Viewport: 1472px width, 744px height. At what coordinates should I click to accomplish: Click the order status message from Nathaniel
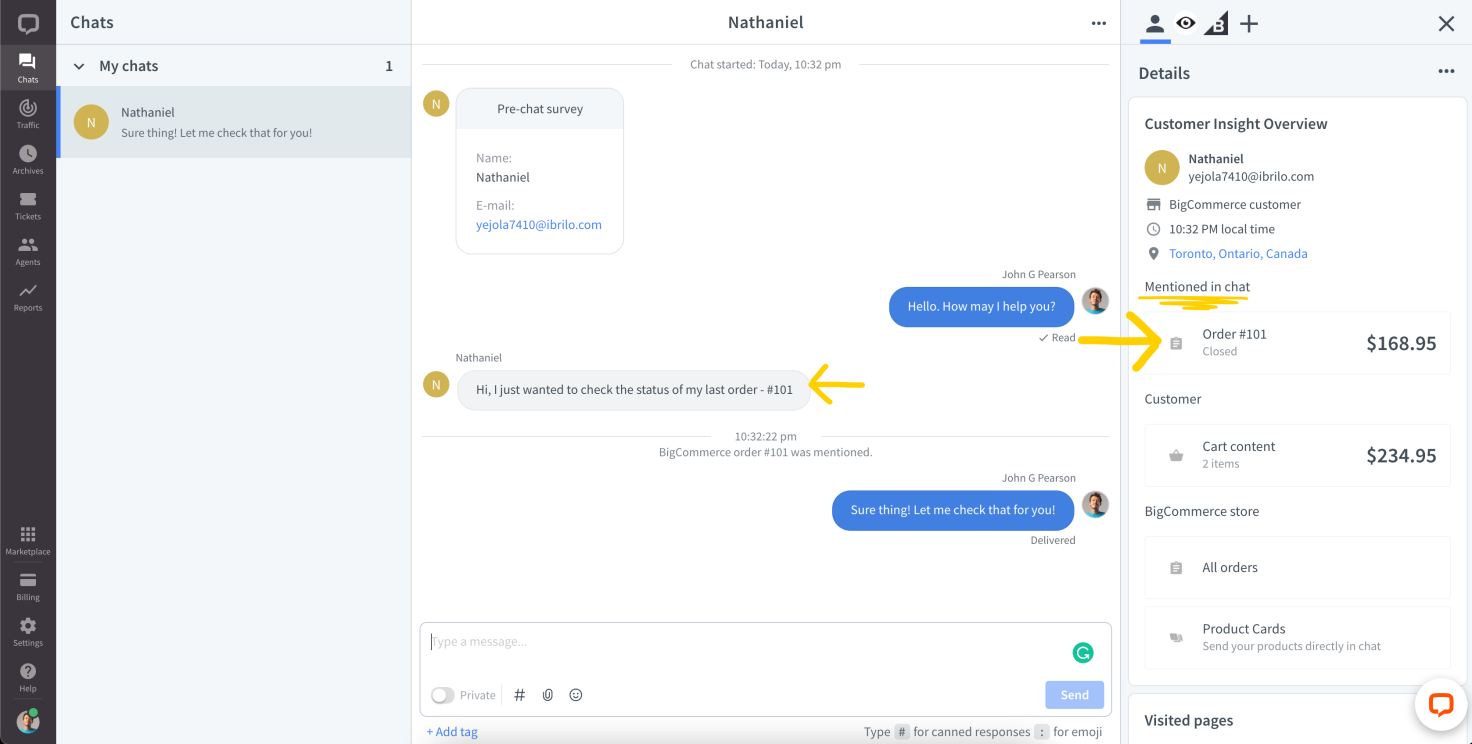tap(634, 390)
